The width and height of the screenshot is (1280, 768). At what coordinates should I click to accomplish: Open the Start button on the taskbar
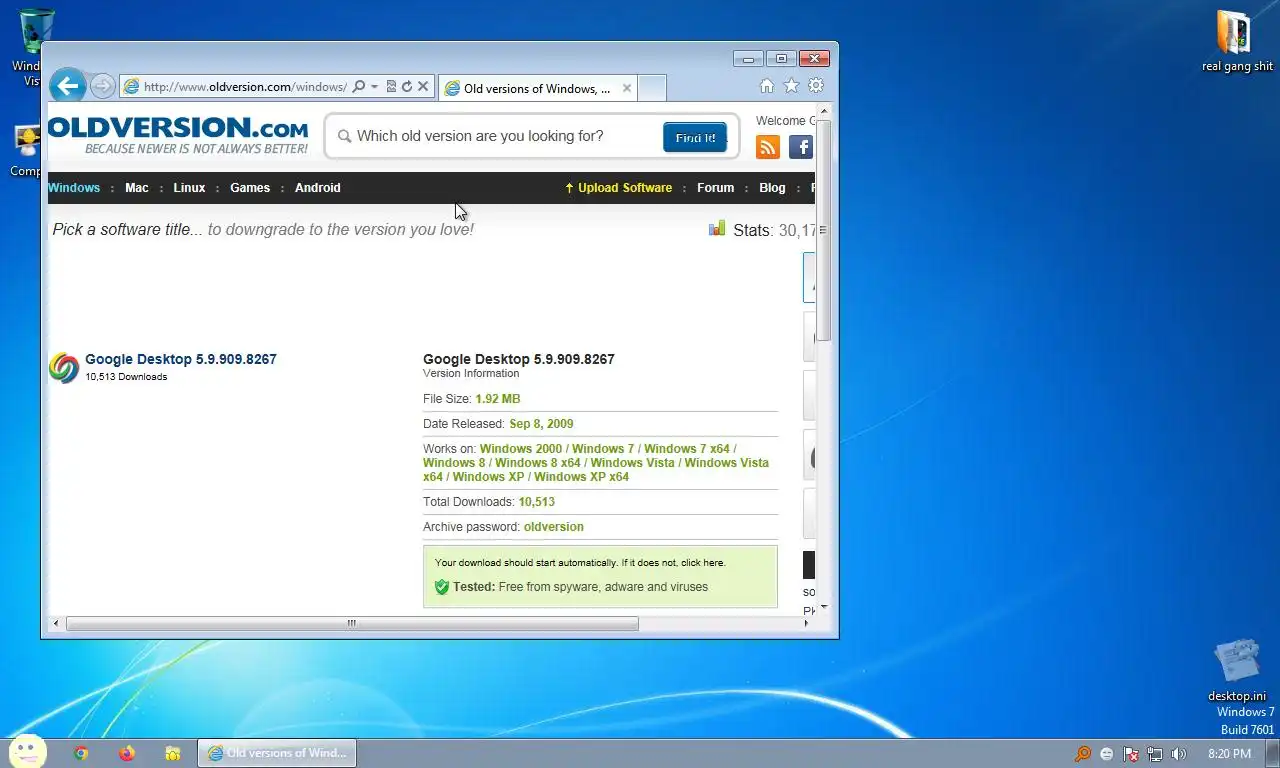tap(27, 753)
